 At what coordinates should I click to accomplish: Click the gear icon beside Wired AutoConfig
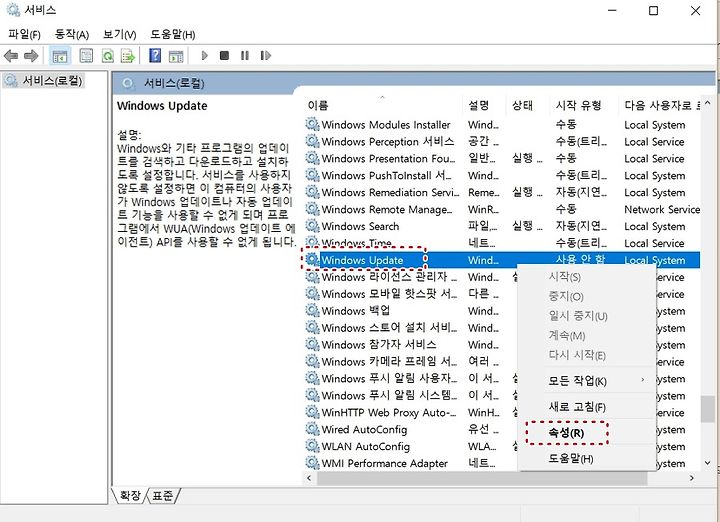click(312, 429)
